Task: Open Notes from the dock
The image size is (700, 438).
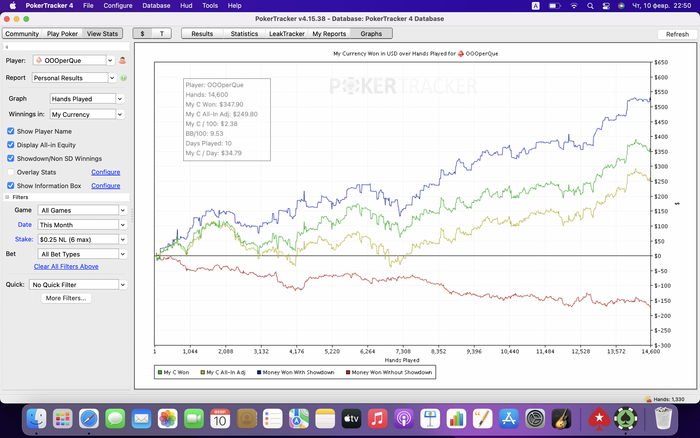Action: coord(325,419)
